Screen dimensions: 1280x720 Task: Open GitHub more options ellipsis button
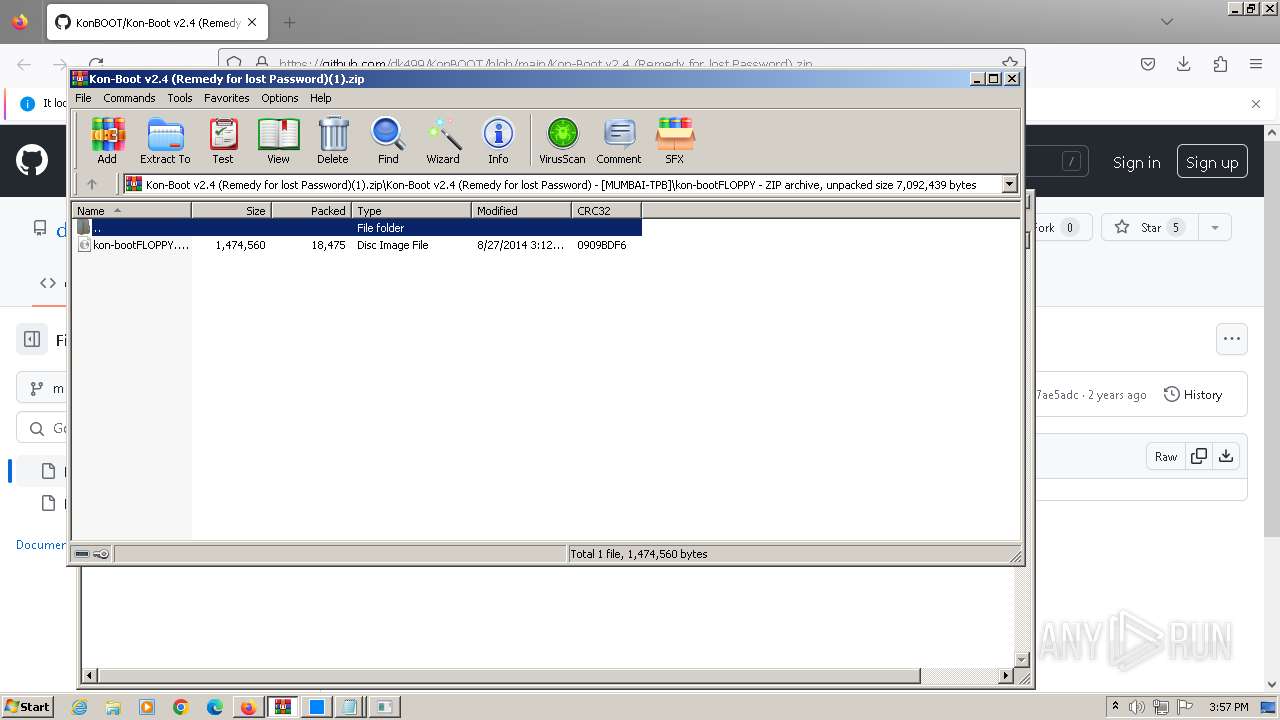(x=1232, y=339)
